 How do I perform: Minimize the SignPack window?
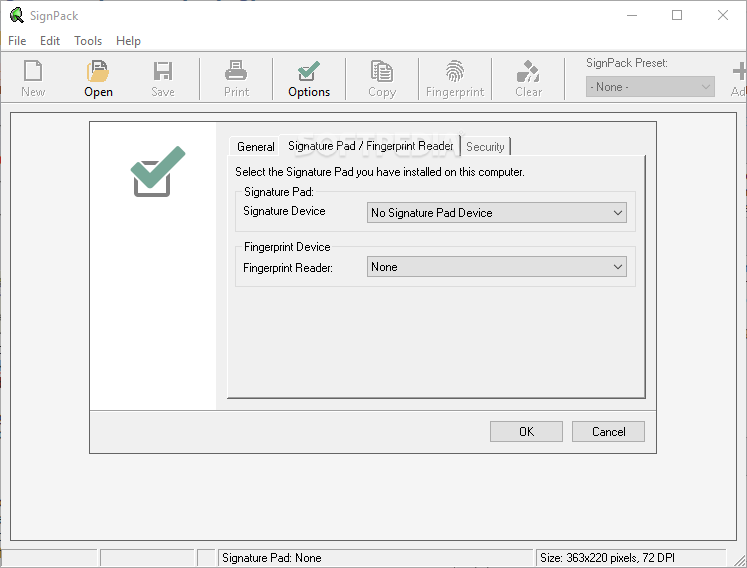click(x=632, y=15)
